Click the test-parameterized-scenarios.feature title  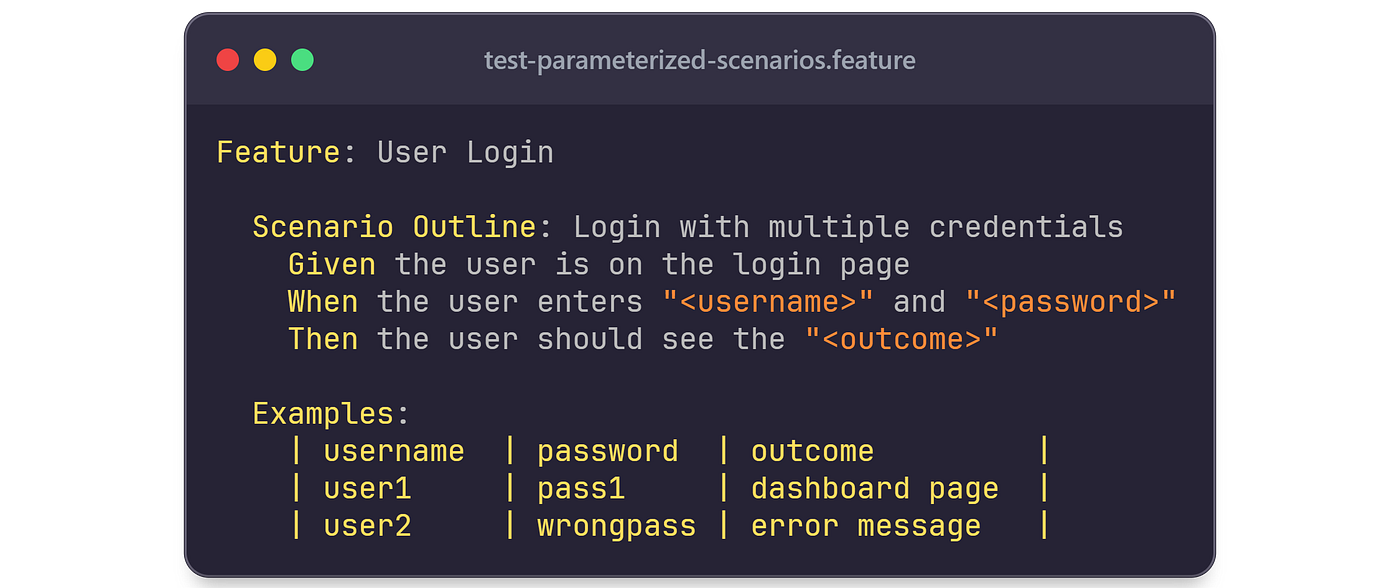700,61
